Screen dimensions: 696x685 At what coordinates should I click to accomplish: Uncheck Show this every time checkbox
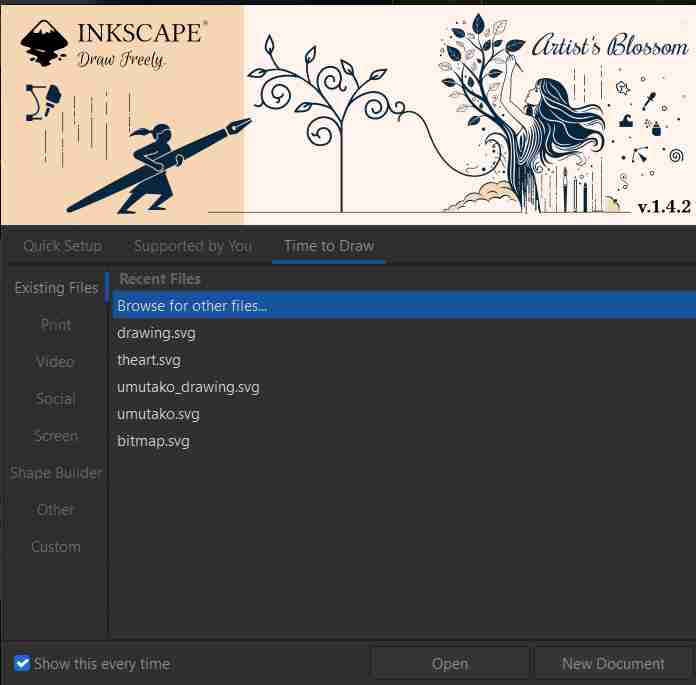(x=22, y=664)
